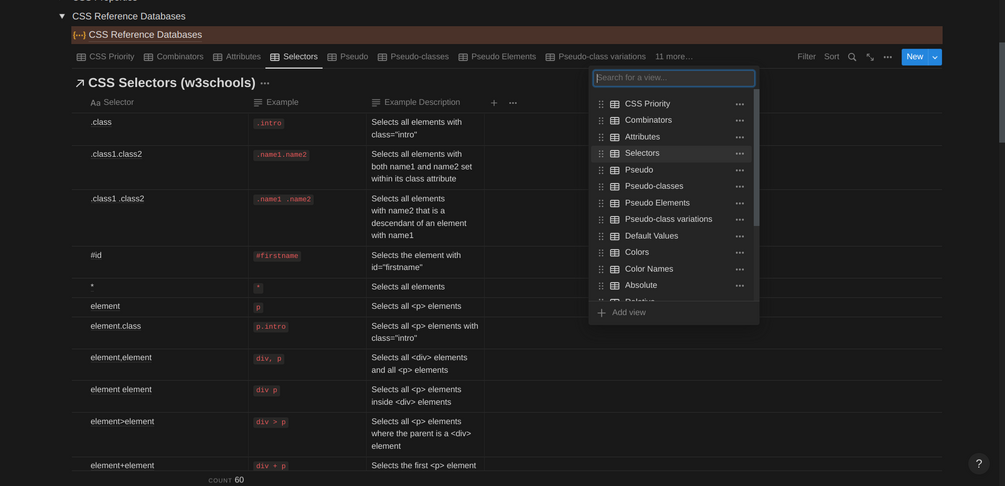Click the 'div, p' example cell
The width and height of the screenshot is (1005, 486).
click(x=308, y=364)
